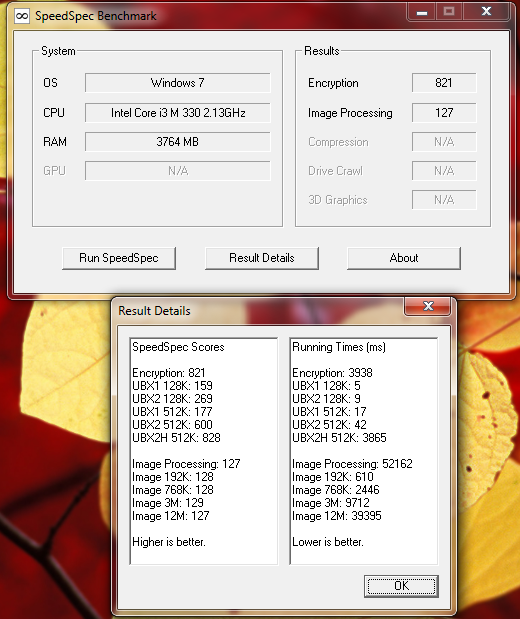Click the Results group label
The height and width of the screenshot is (619, 520).
tap(322, 51)
